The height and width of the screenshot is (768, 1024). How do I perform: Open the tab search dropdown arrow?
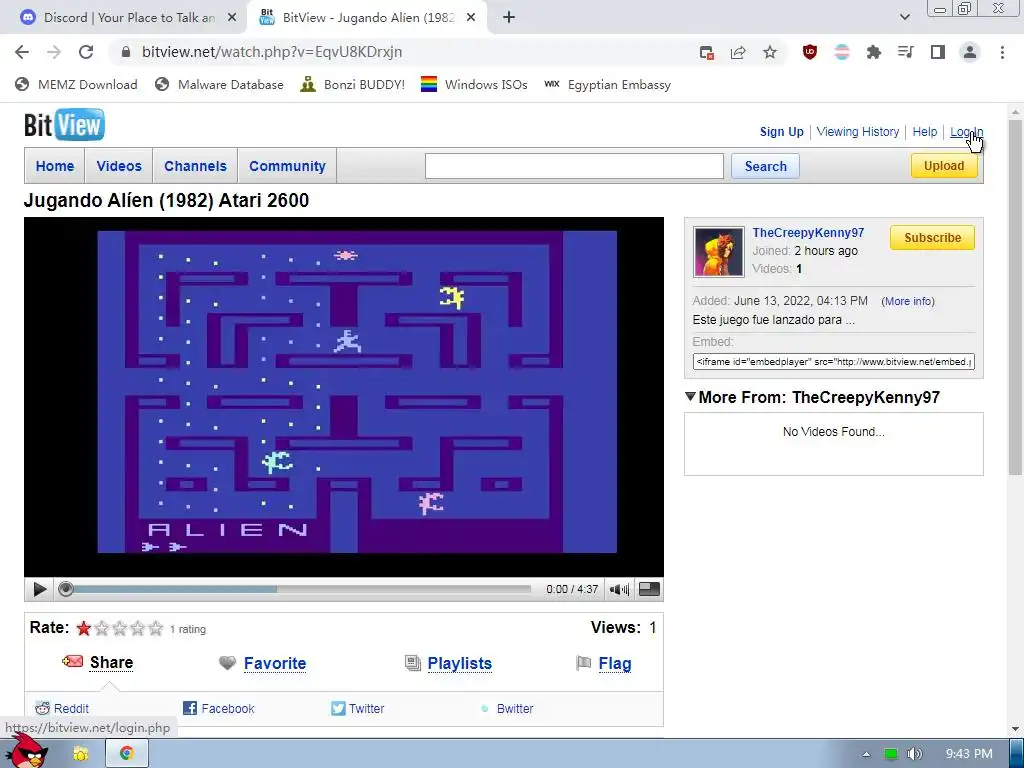coord(904,17)
